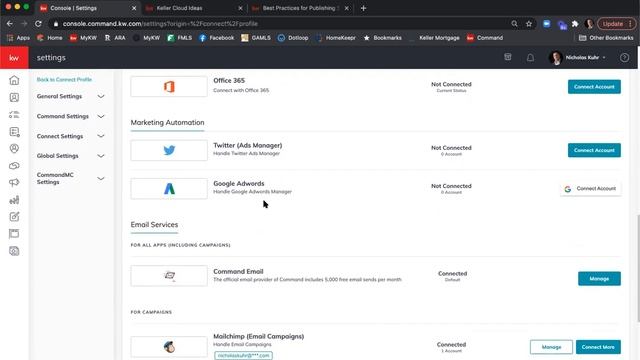Manage the Command Email service
The width and height of the screenshot is (640, 360).
point(599,279)
